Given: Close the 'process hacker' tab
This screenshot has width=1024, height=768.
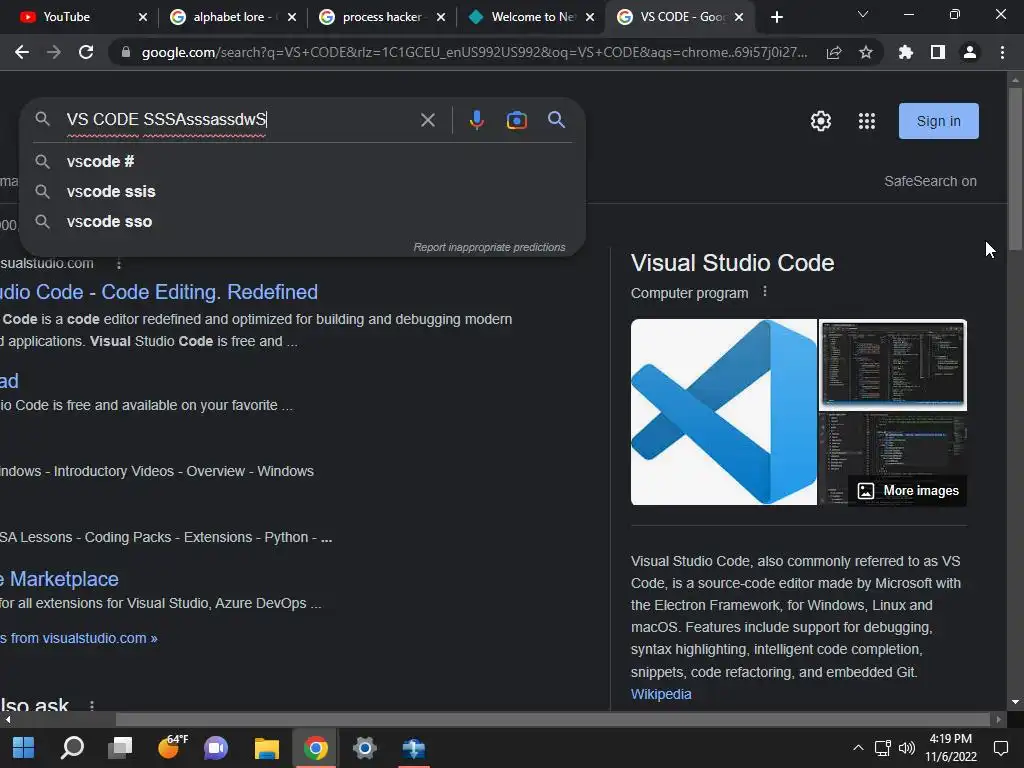Looking at the screenshot, I should [441, 17].
